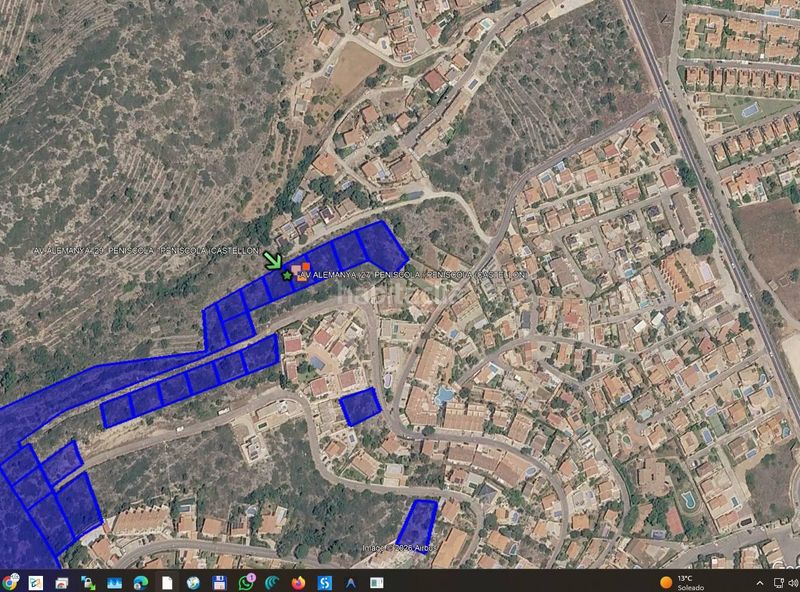Click the blue S app icon in taskbar

pos(324,583)
